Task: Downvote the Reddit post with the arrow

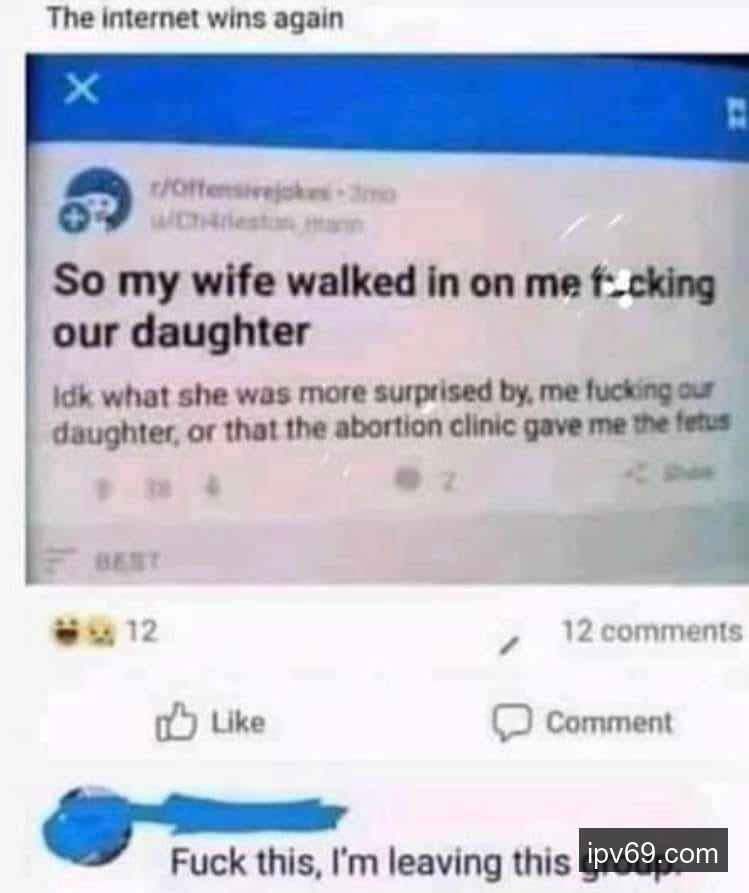Action: [x=211, y=489]
